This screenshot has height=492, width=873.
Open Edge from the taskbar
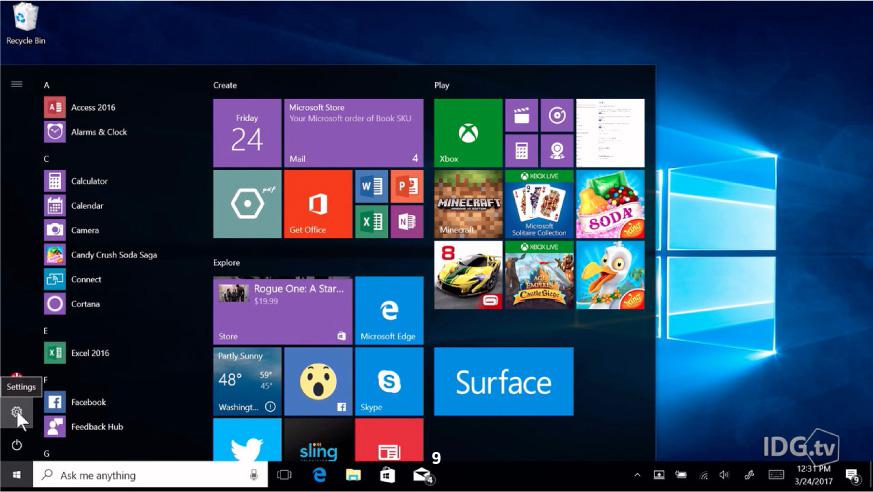tap(319, 475)
